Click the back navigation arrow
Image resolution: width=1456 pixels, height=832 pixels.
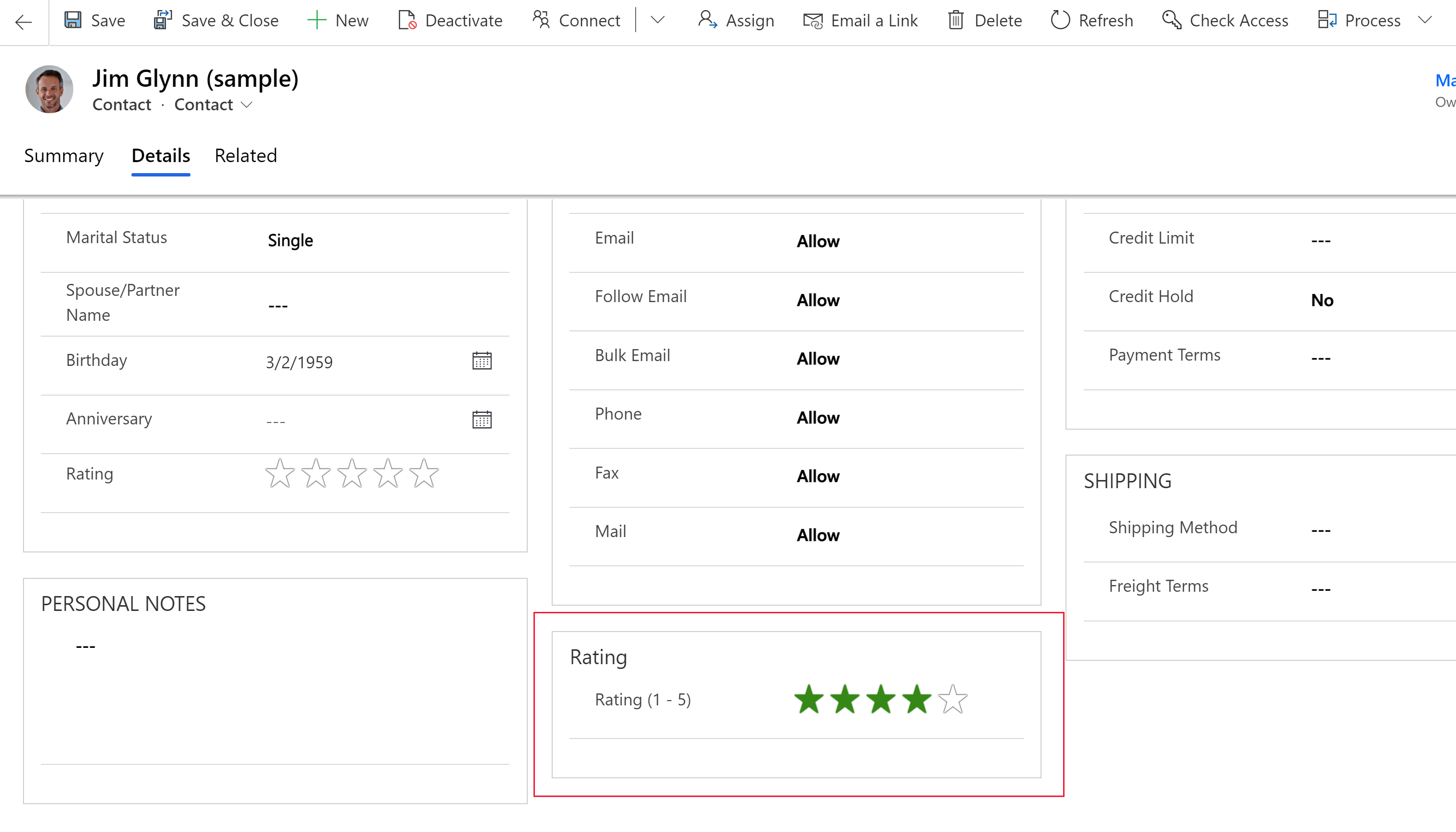[25, 20]
